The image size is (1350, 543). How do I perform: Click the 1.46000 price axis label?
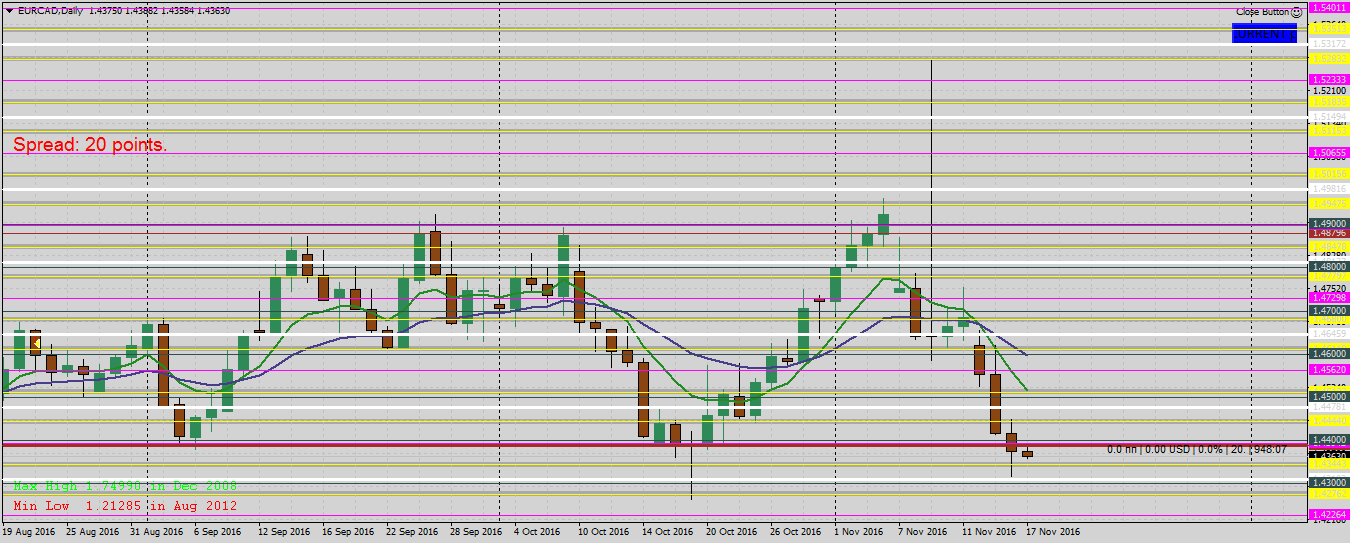pos(1329,353)
